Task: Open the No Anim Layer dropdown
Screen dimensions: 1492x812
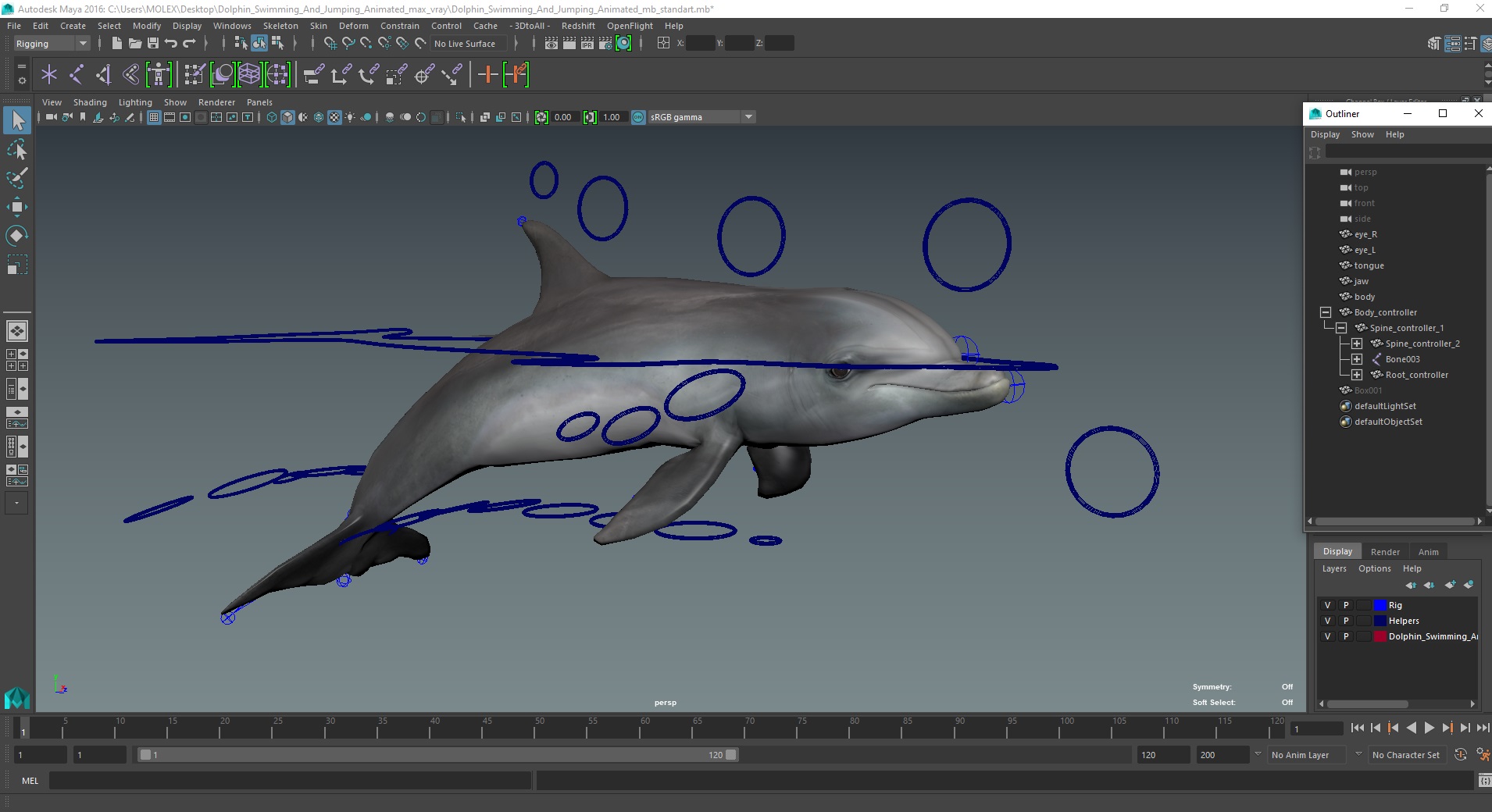Action: coord(1308,755)
